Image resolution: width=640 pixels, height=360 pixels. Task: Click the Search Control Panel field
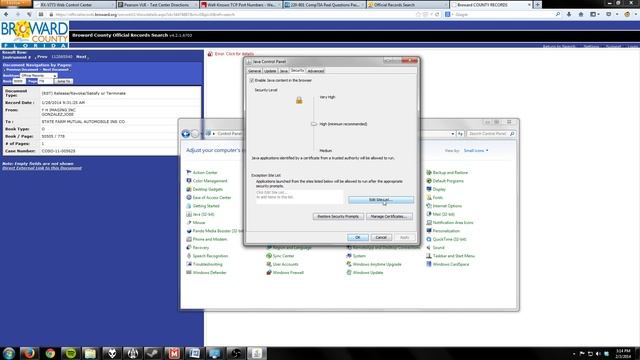coord(491,133)
